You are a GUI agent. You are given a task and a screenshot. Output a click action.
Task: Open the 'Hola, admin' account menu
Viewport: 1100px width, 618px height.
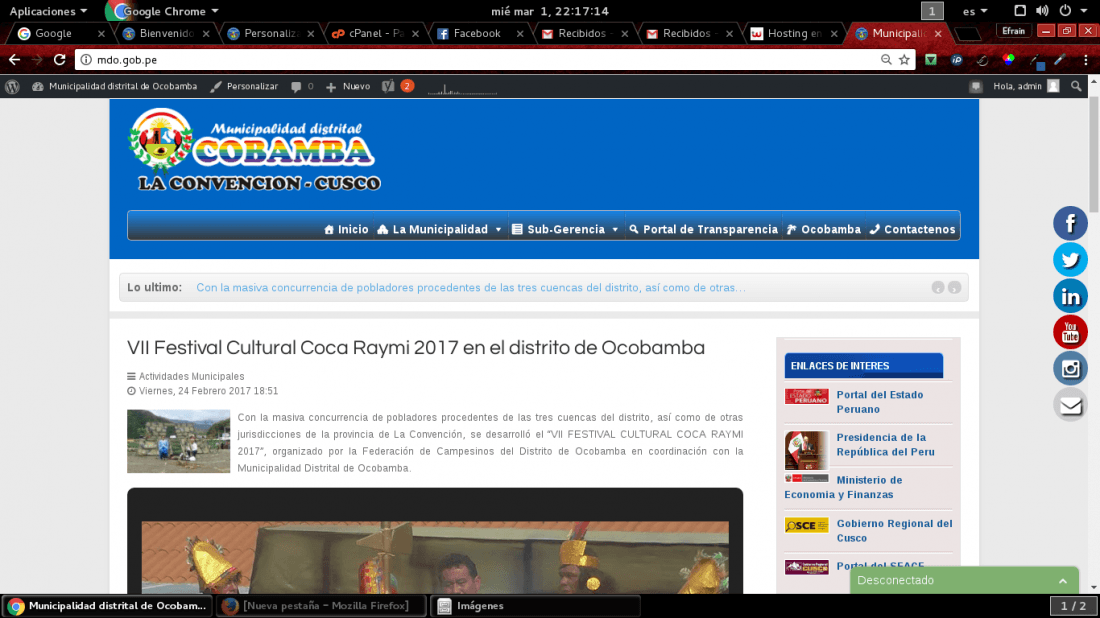pyautogui.click(x=1026, y=86)
